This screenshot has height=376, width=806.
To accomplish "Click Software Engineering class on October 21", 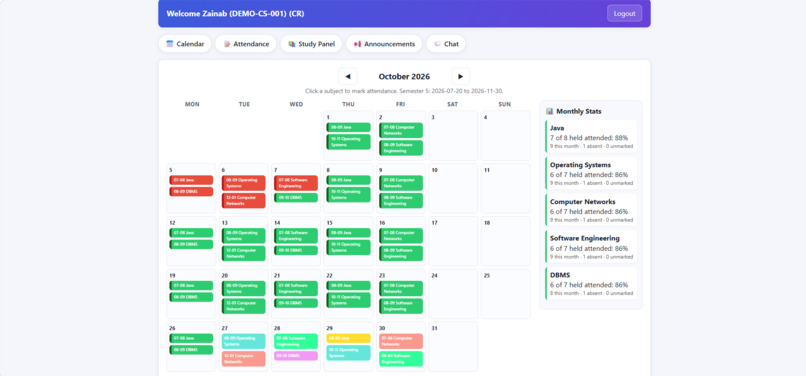I will tap(296, 289).
